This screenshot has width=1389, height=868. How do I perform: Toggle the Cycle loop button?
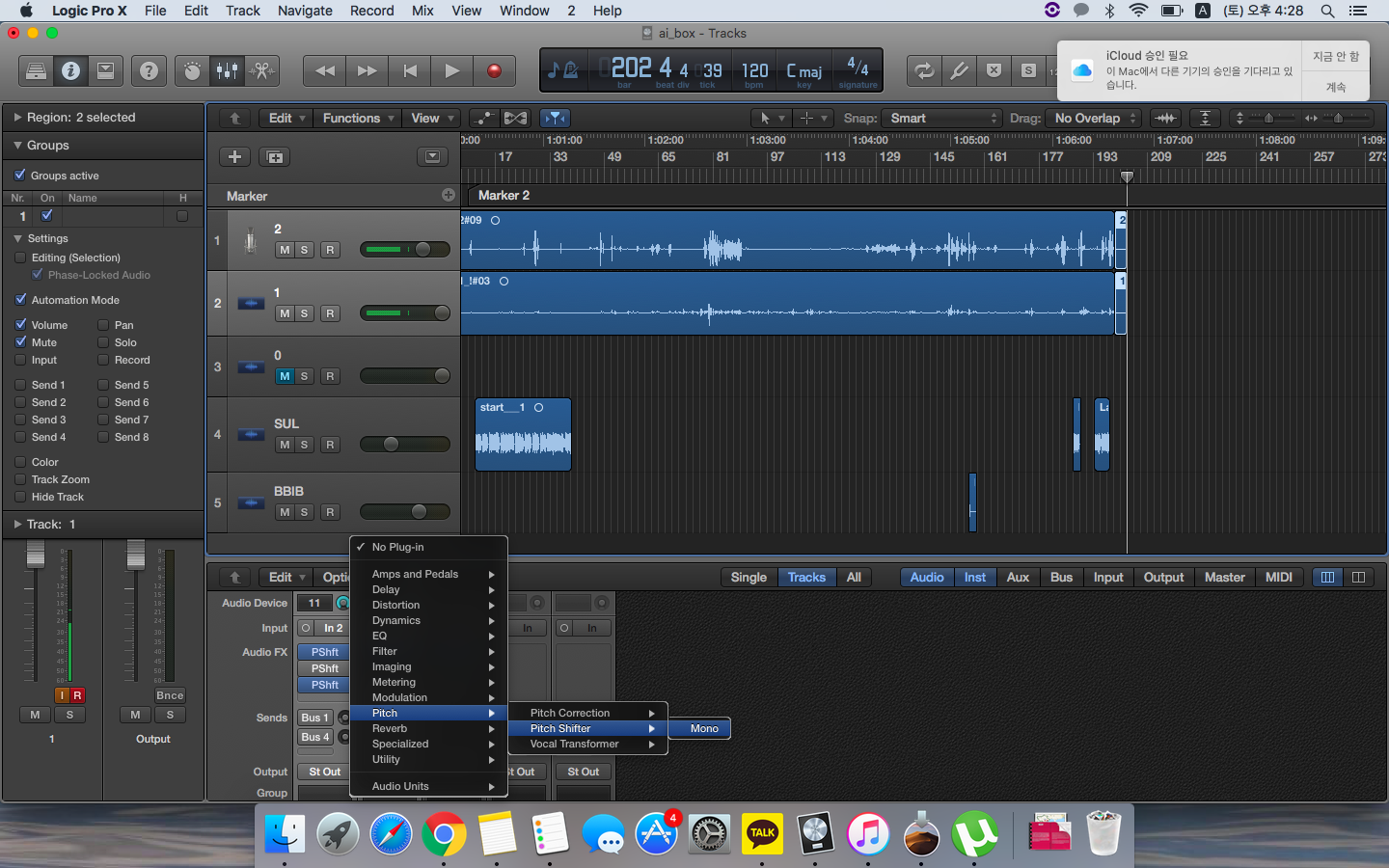click(x=924, y=70)
